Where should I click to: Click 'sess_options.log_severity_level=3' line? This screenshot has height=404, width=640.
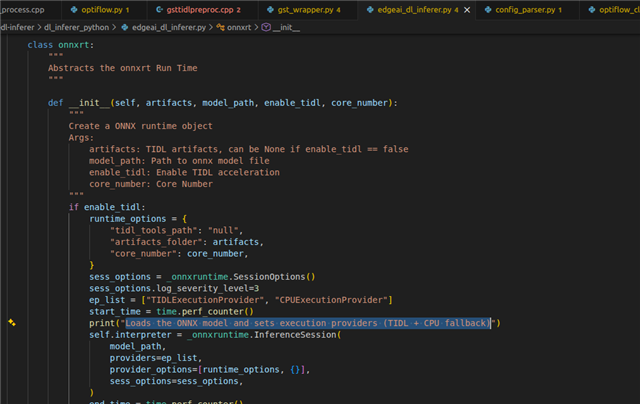(x=174, y=288)
